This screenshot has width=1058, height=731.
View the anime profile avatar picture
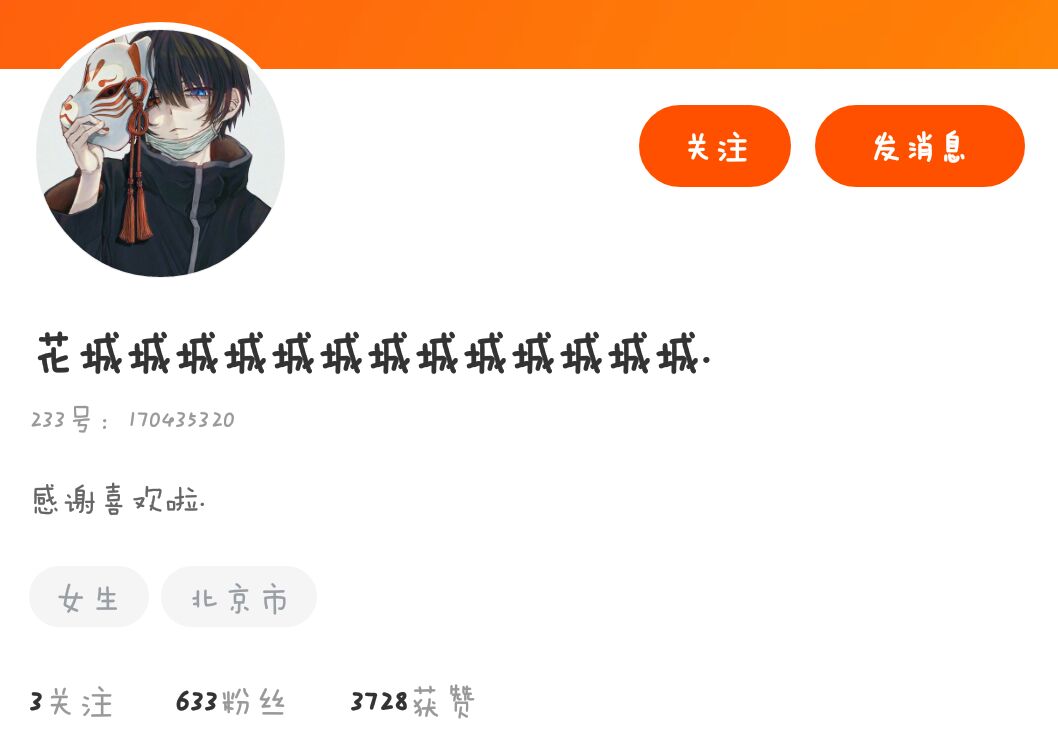[x=161, y=152]
